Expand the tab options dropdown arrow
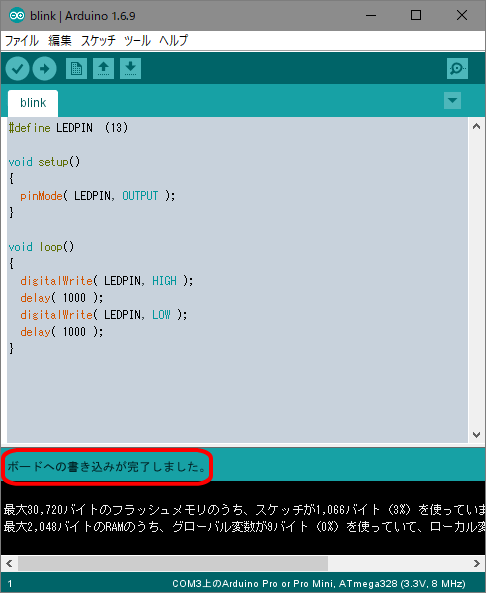This screenshot has height=593, width=486. pos(452,101)
